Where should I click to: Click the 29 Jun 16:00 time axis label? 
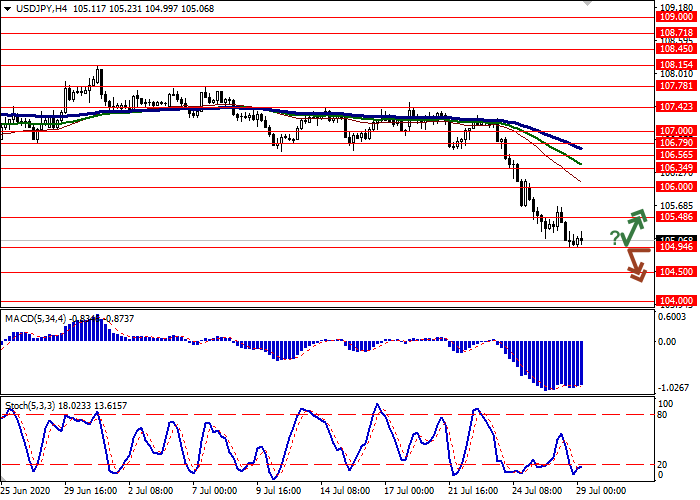90,491
